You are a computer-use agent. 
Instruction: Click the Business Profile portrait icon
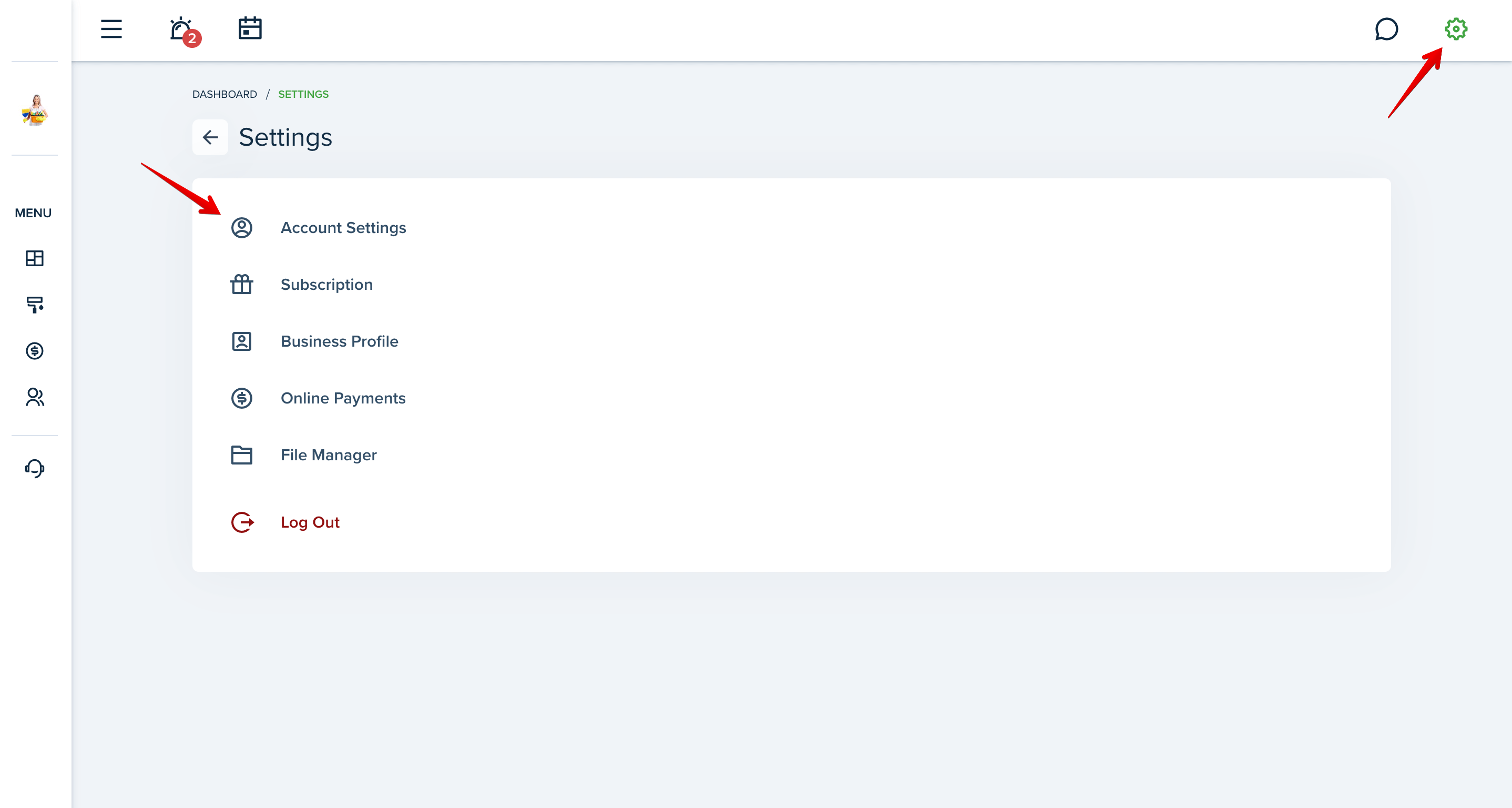[x=242, y=342]
